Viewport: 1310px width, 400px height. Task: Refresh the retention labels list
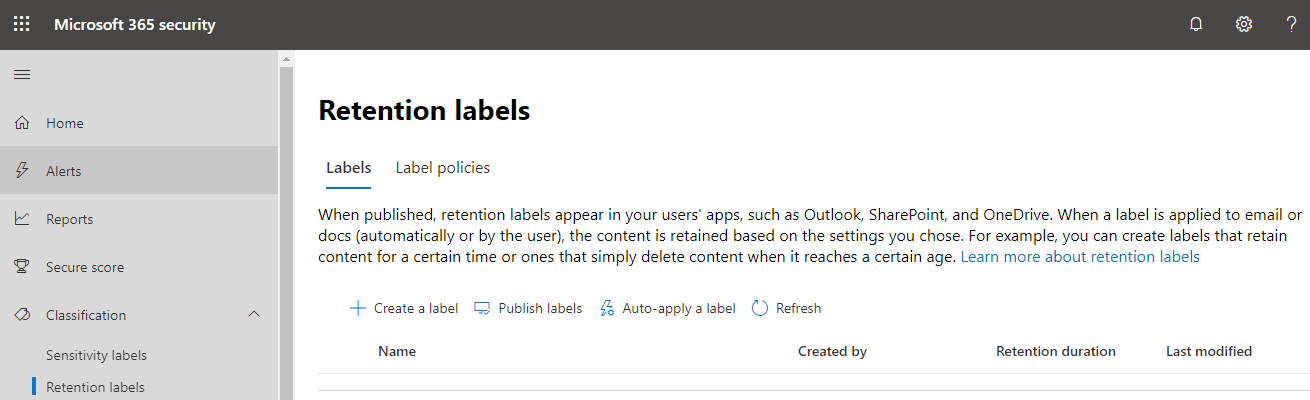pos(786,308)
